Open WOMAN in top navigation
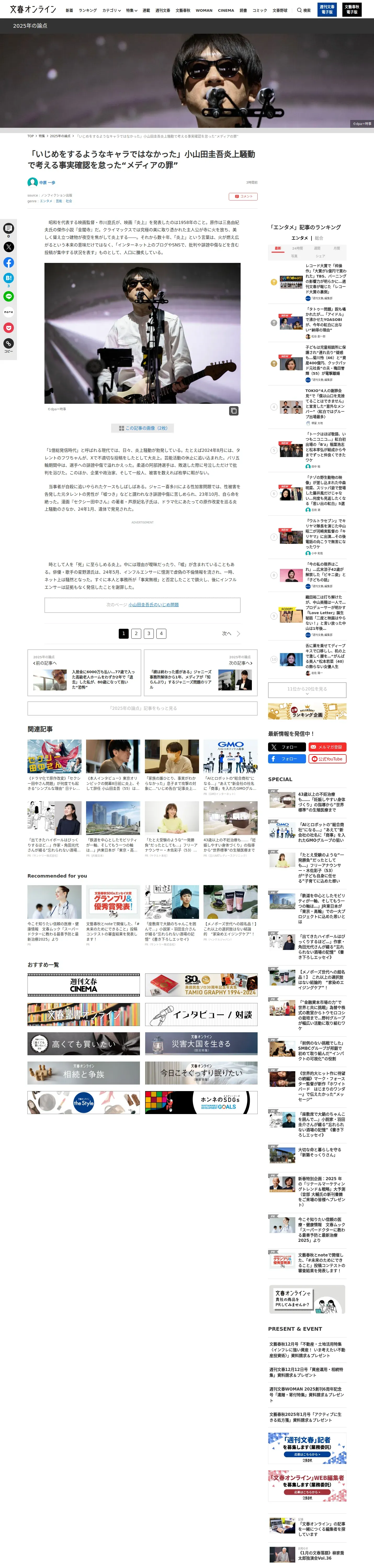Screen dimensions: 374x1568 coord(204,10)
